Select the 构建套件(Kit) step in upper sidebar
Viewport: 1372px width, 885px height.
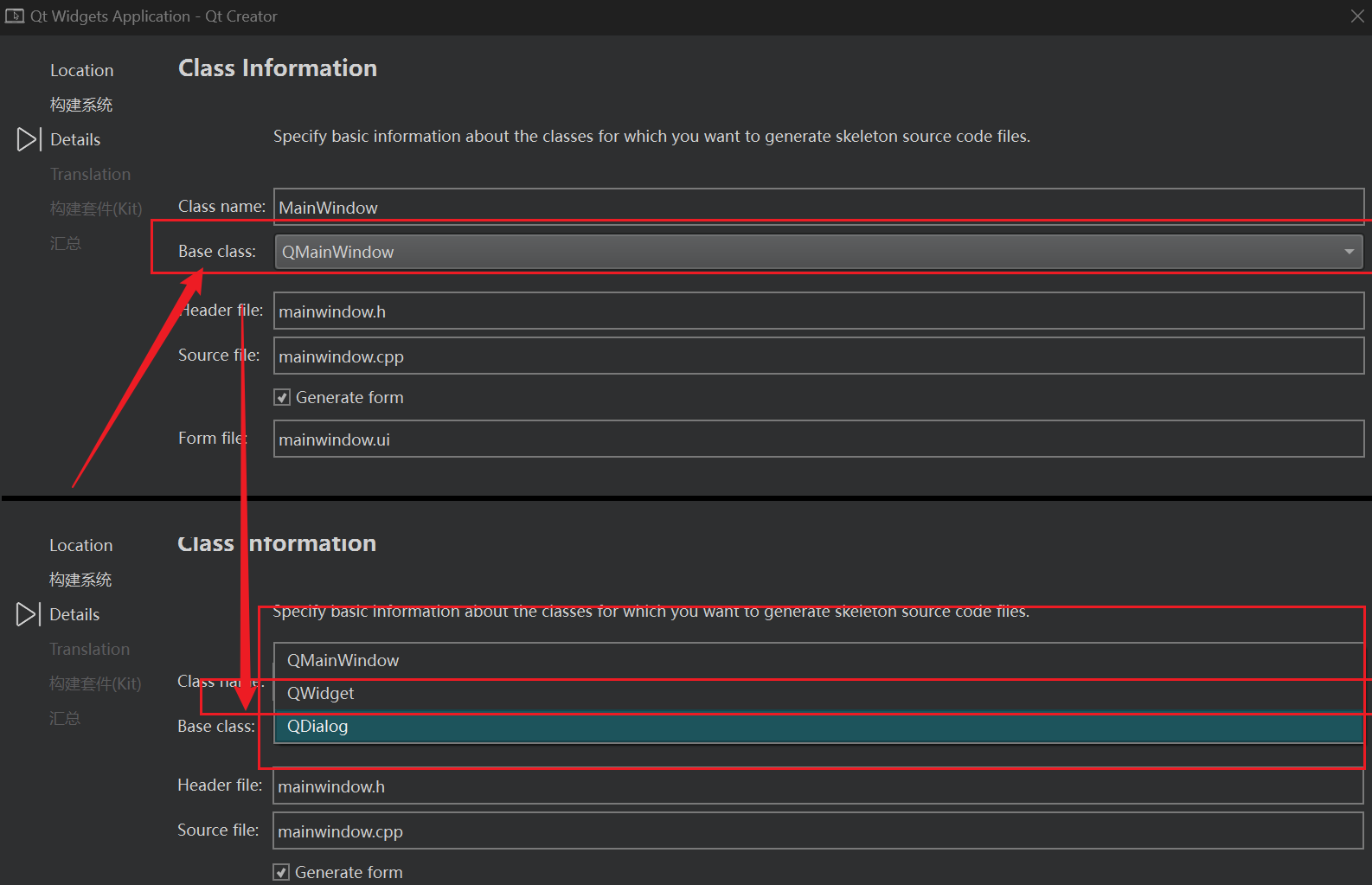click(x=96, y=208)
